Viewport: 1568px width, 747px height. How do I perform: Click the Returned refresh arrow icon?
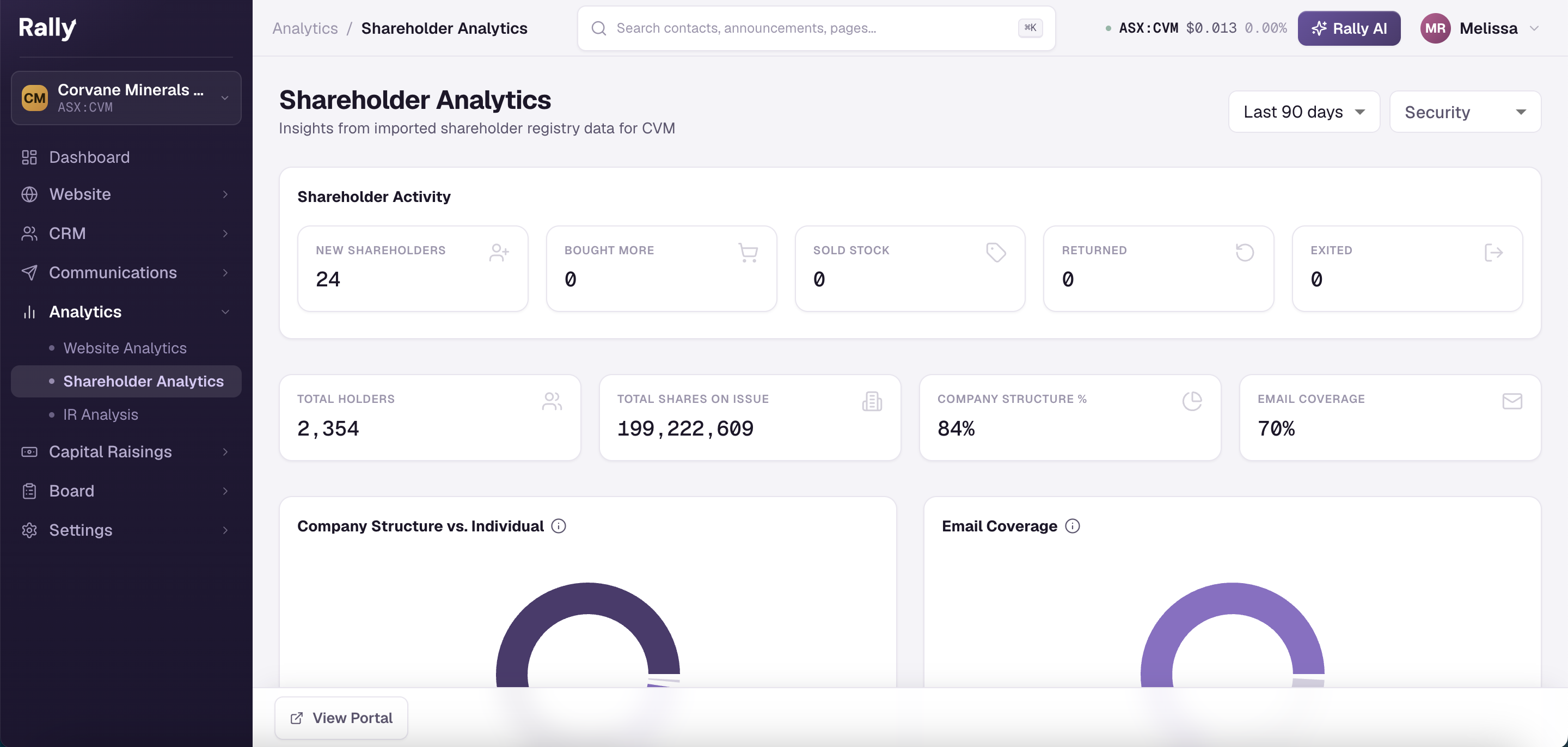pyautogui.click(x=1245, y=252)
